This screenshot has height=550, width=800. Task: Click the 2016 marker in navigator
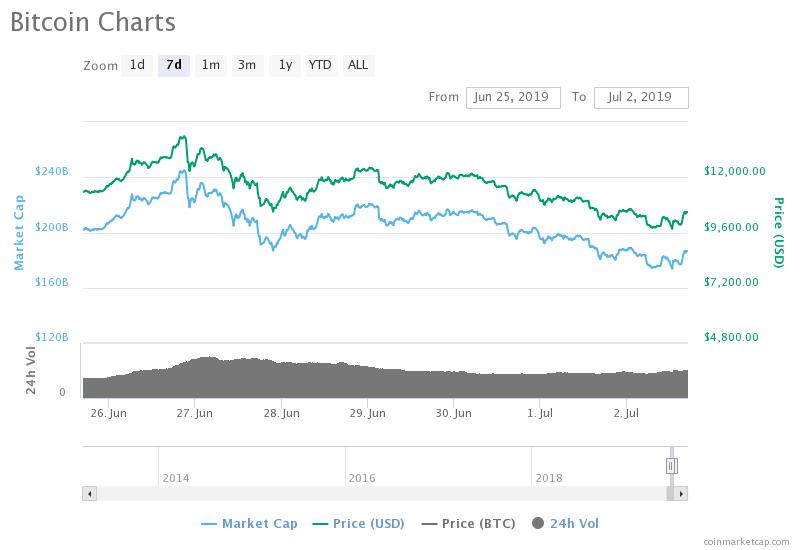click(362, 479)
